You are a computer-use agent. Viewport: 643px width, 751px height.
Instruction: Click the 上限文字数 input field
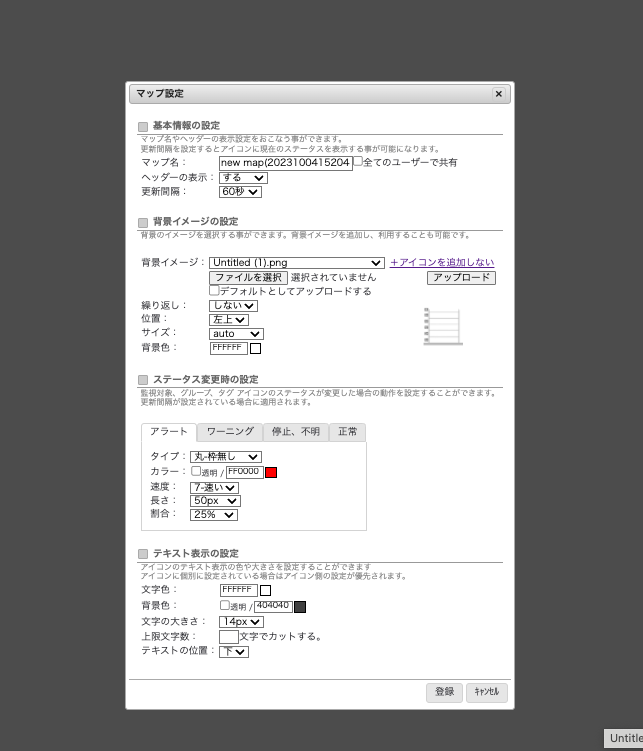228,637
